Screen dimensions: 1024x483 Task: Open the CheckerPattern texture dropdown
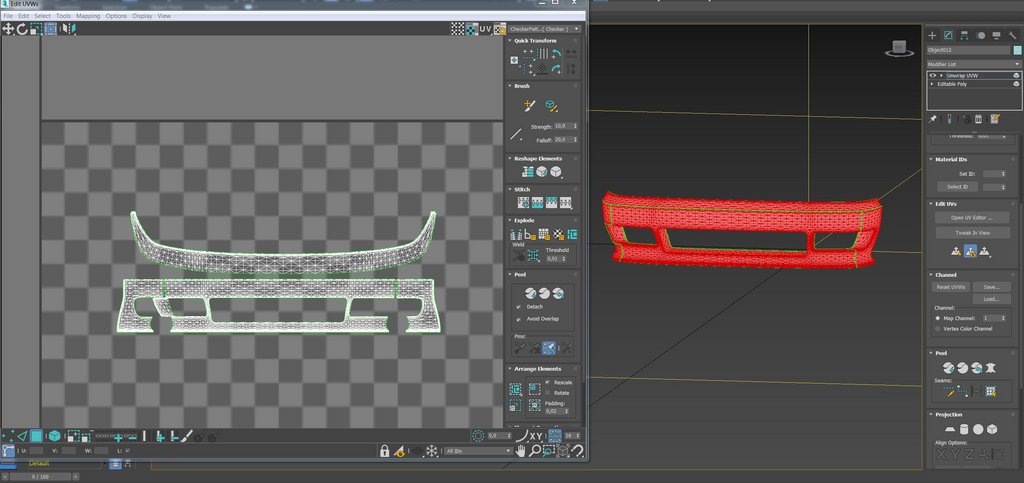[x=545, y=29]
